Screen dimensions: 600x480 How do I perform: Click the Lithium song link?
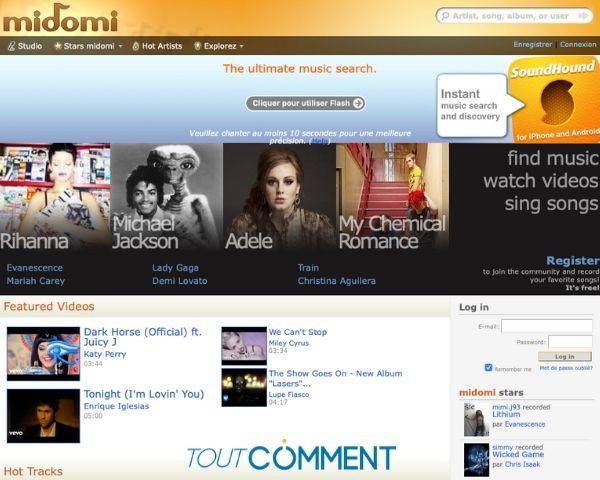(x=506, y=414)
